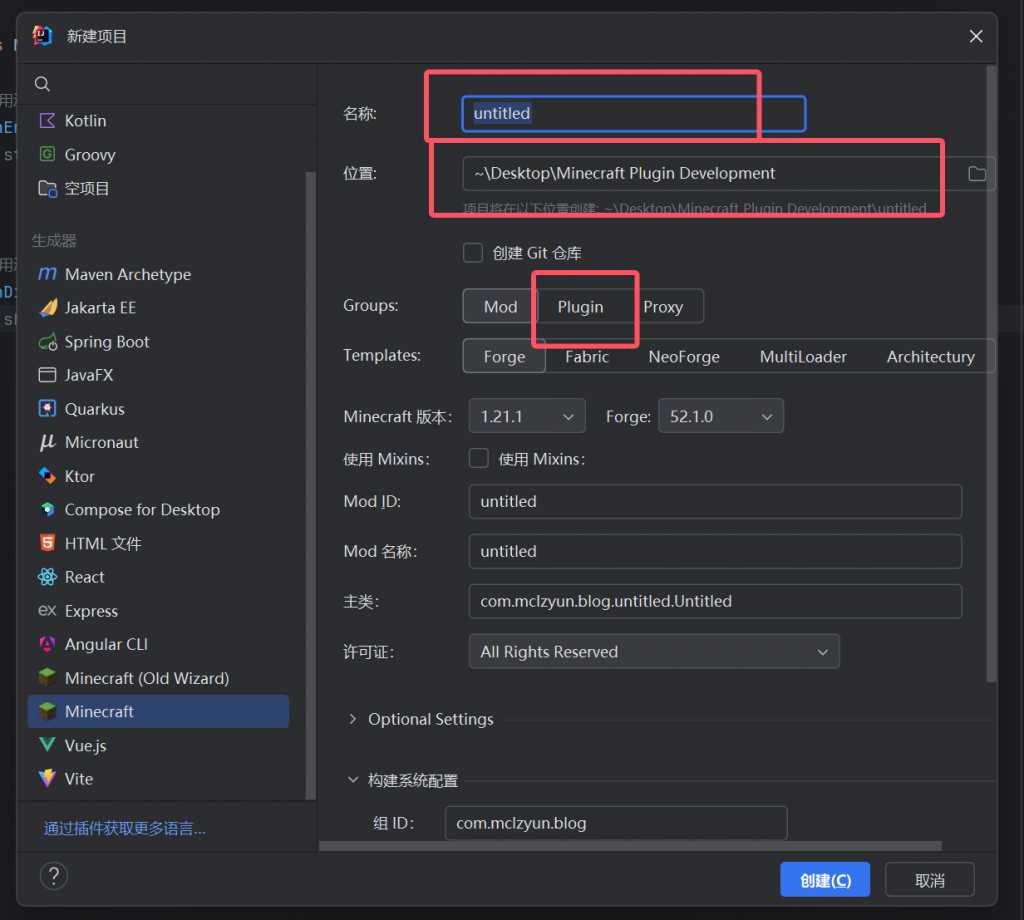Switch Groups to Mod
This screenshot has height=920, width=1024.
pyautogui.click(x=500, y=306)
